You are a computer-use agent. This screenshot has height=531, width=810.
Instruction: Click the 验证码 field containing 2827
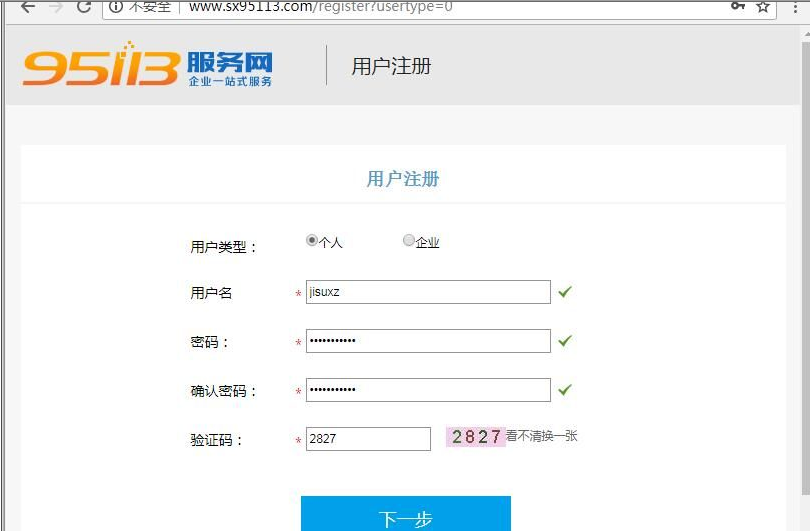(368, 439)
